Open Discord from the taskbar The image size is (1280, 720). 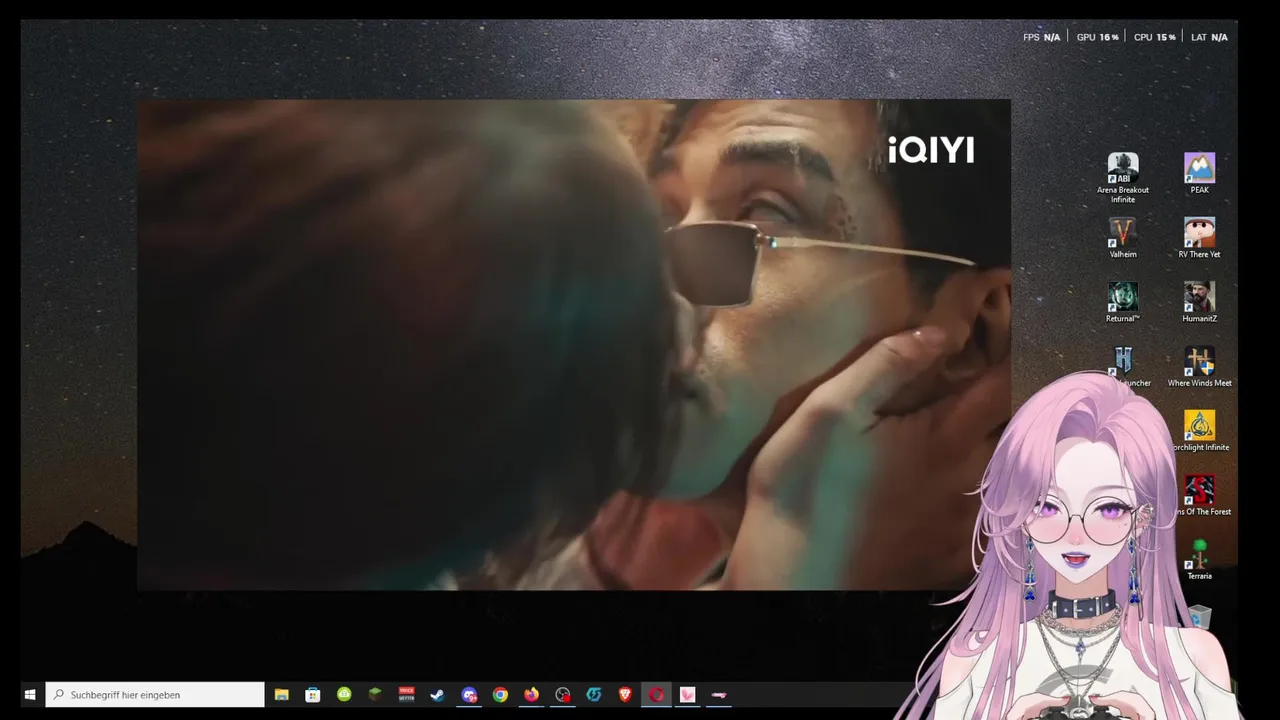(469, 694)
